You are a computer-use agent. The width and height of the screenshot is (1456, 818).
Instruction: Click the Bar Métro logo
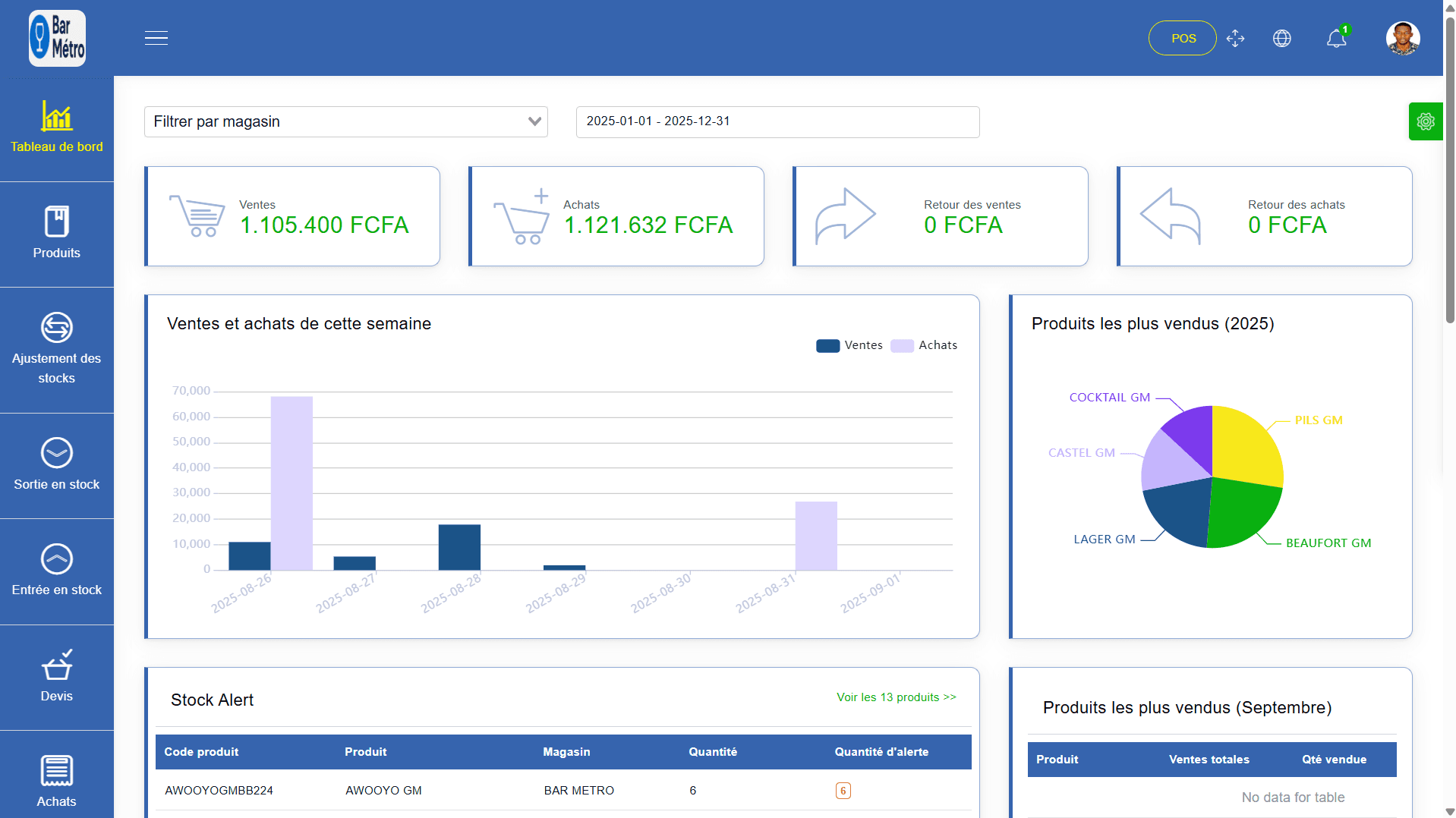click(x=57, y=38)
